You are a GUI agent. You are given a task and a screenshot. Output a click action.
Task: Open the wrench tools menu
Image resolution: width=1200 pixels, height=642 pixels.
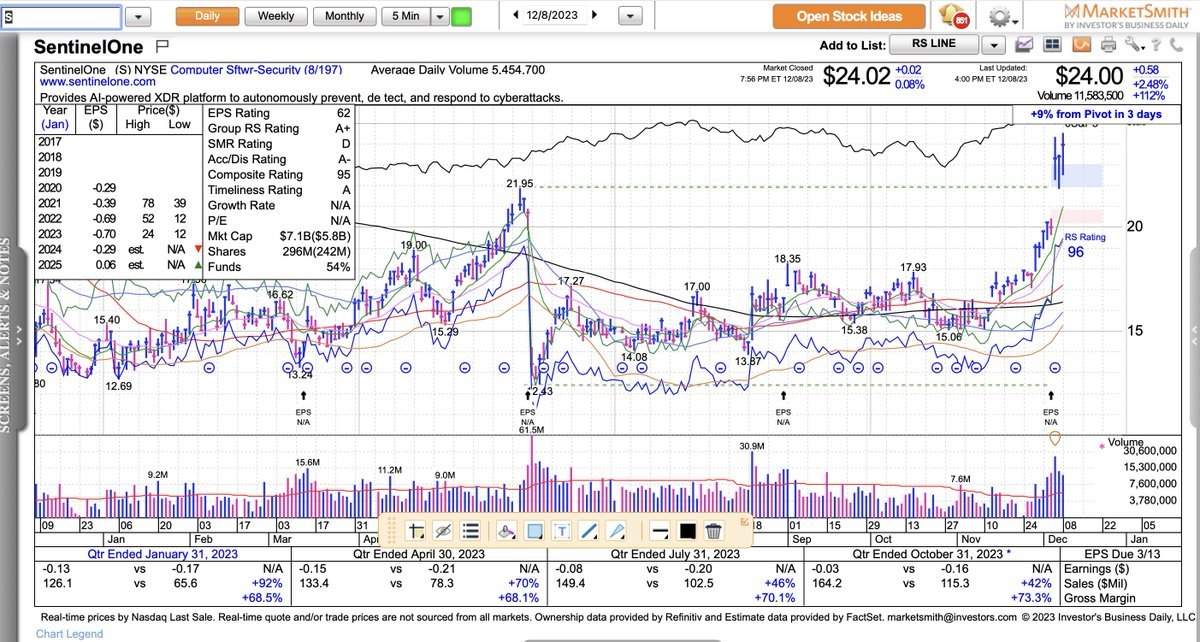tap(1132, 44)
